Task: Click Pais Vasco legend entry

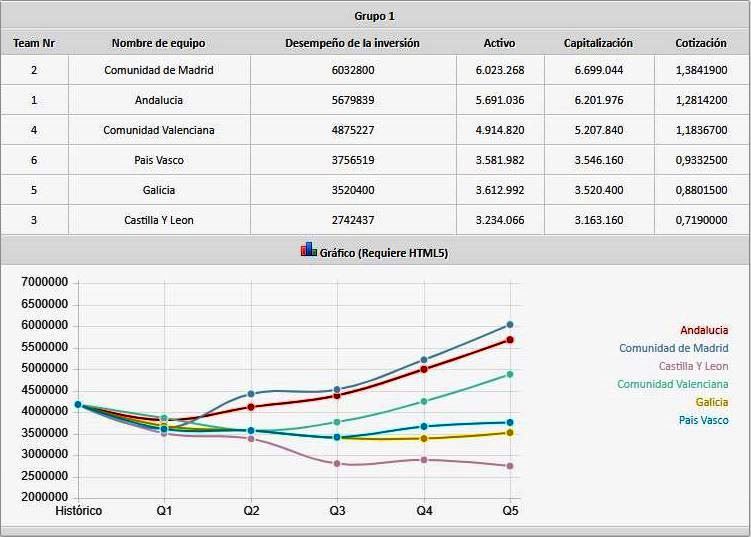Action: coord(704,421)
